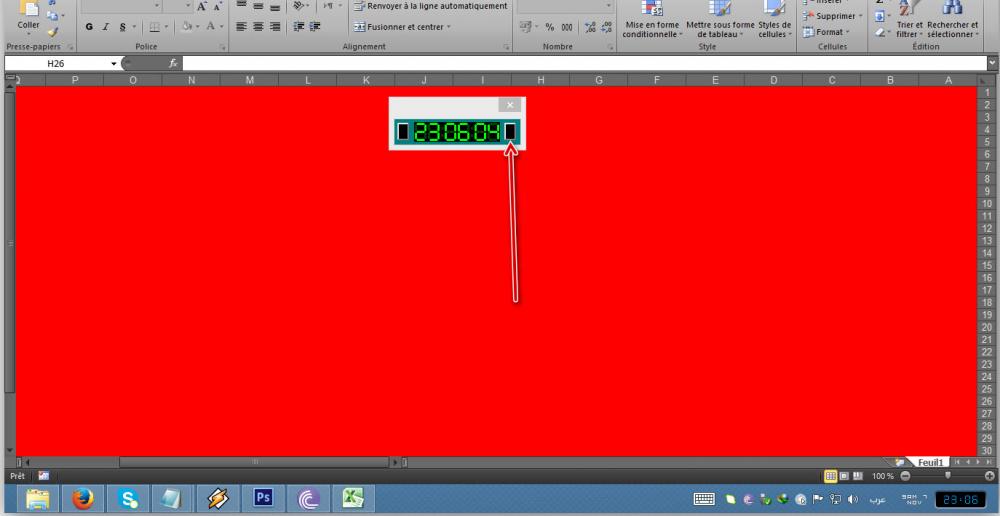Open font color dropdown arrow
This screenshot has height=516, width=1000.
click(221, 27)
